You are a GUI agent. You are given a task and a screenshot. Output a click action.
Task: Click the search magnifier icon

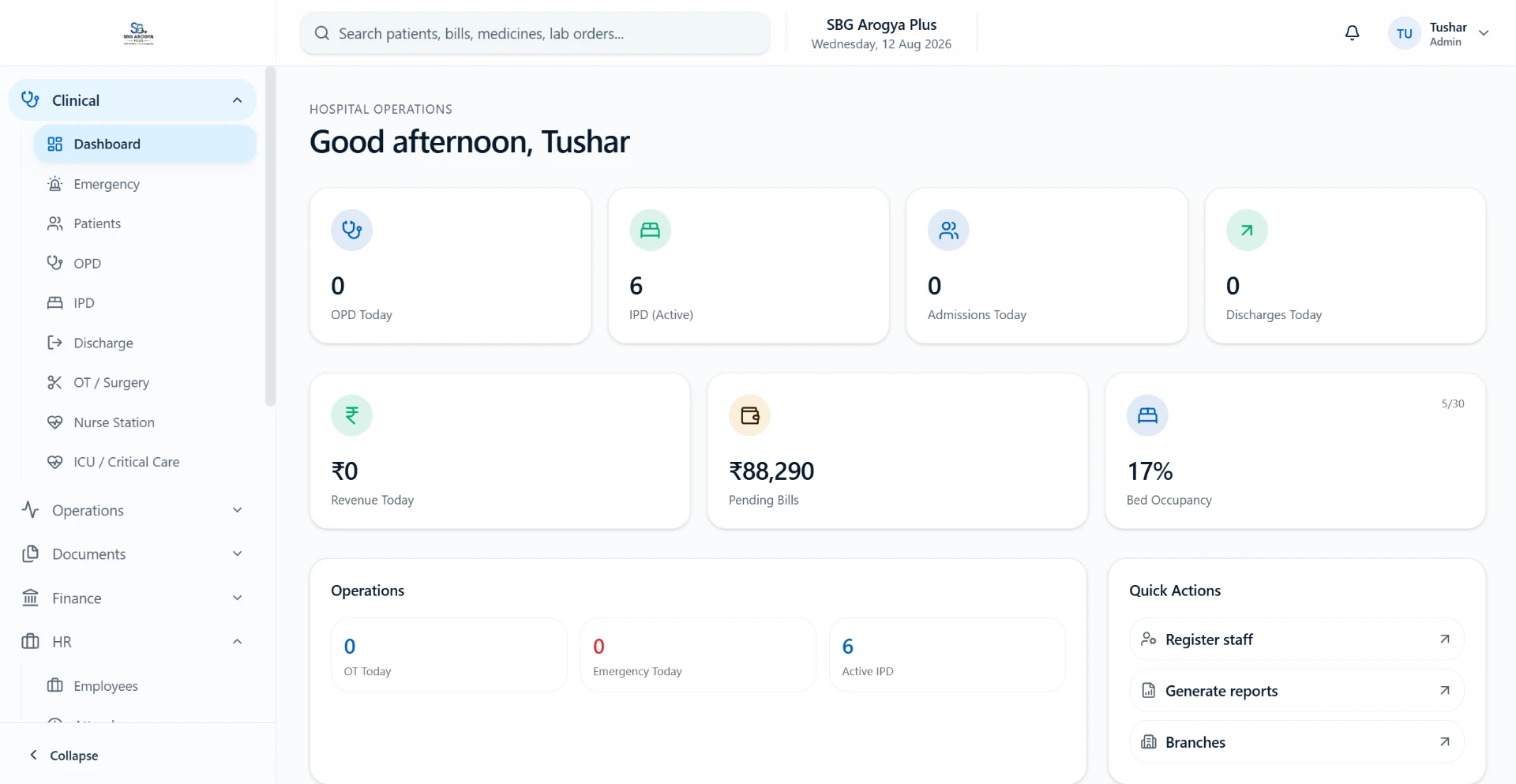pyautogui.click(x=321, y=33)
